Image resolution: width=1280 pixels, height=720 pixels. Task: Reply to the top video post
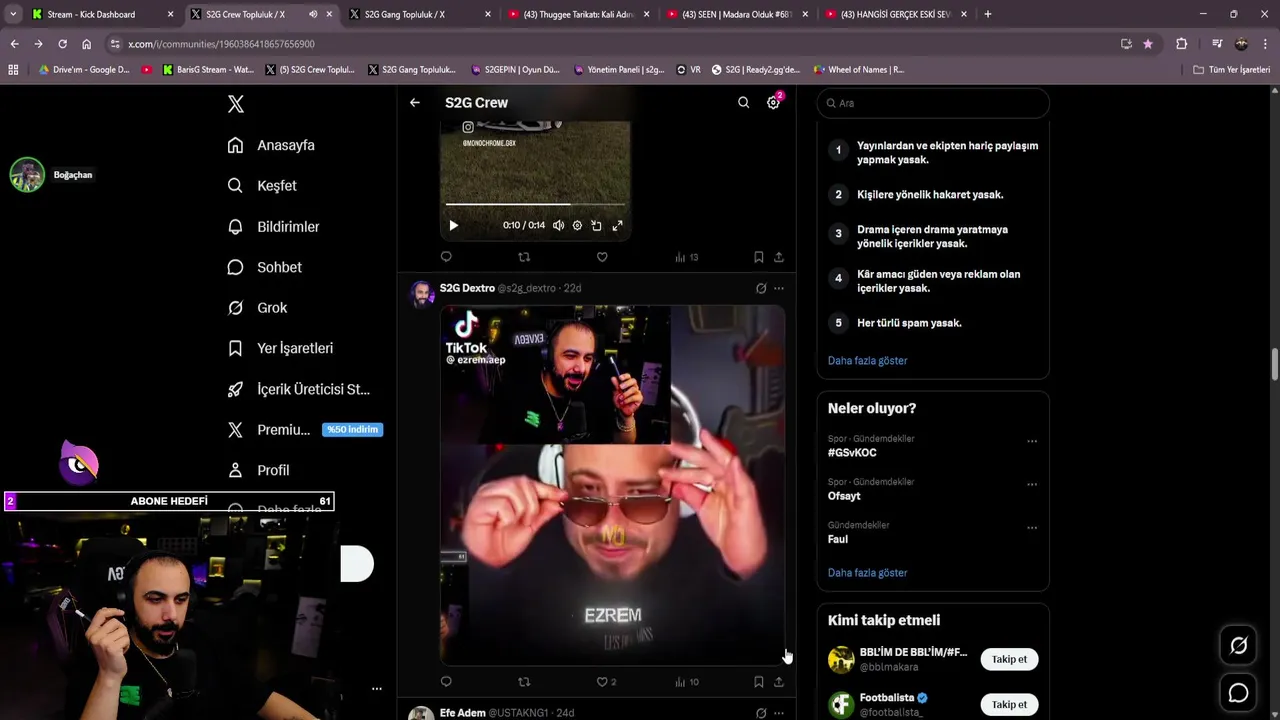(446, 257)
